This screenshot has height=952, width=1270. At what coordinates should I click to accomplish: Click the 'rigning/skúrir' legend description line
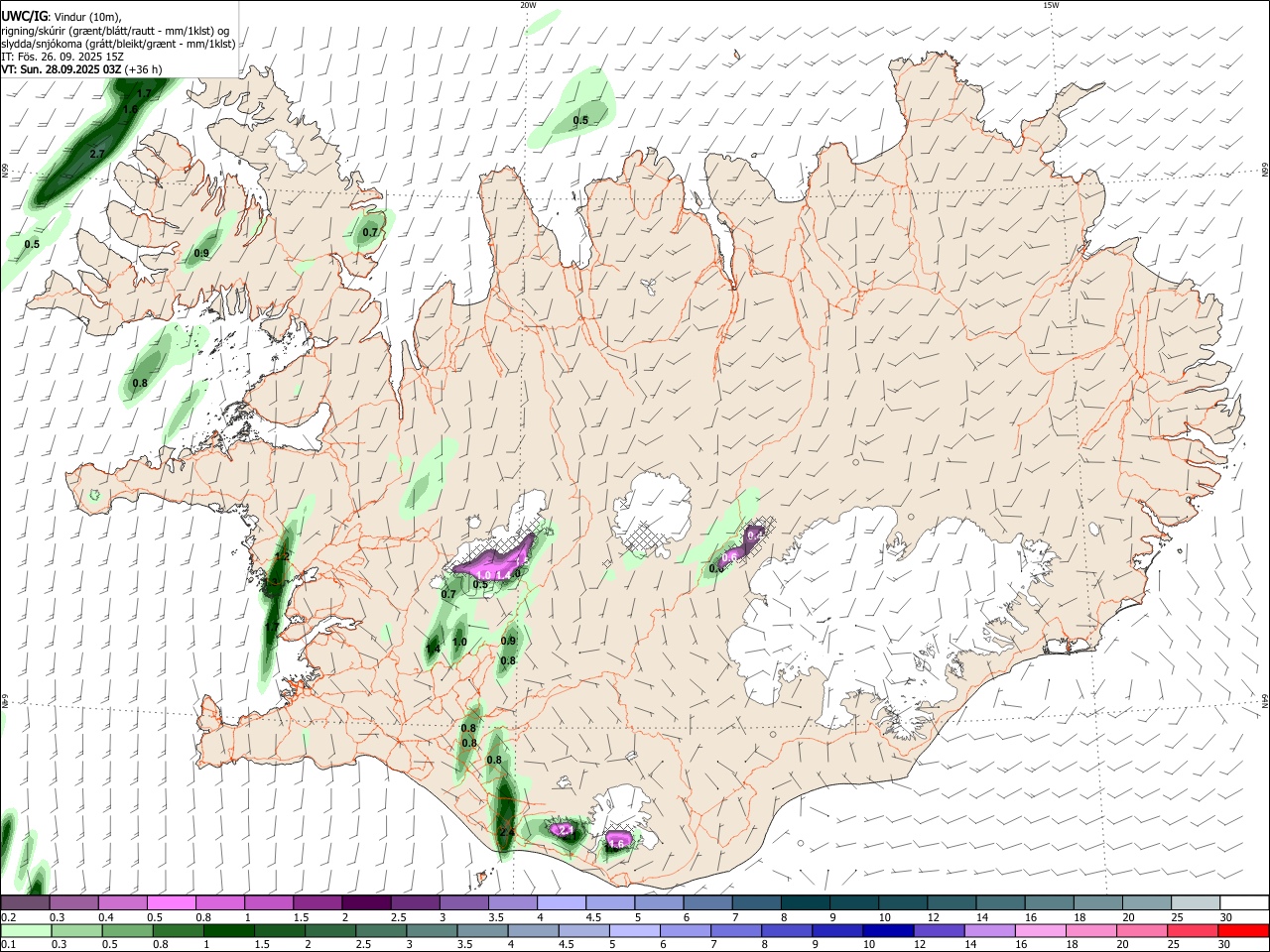pos(114,30)
